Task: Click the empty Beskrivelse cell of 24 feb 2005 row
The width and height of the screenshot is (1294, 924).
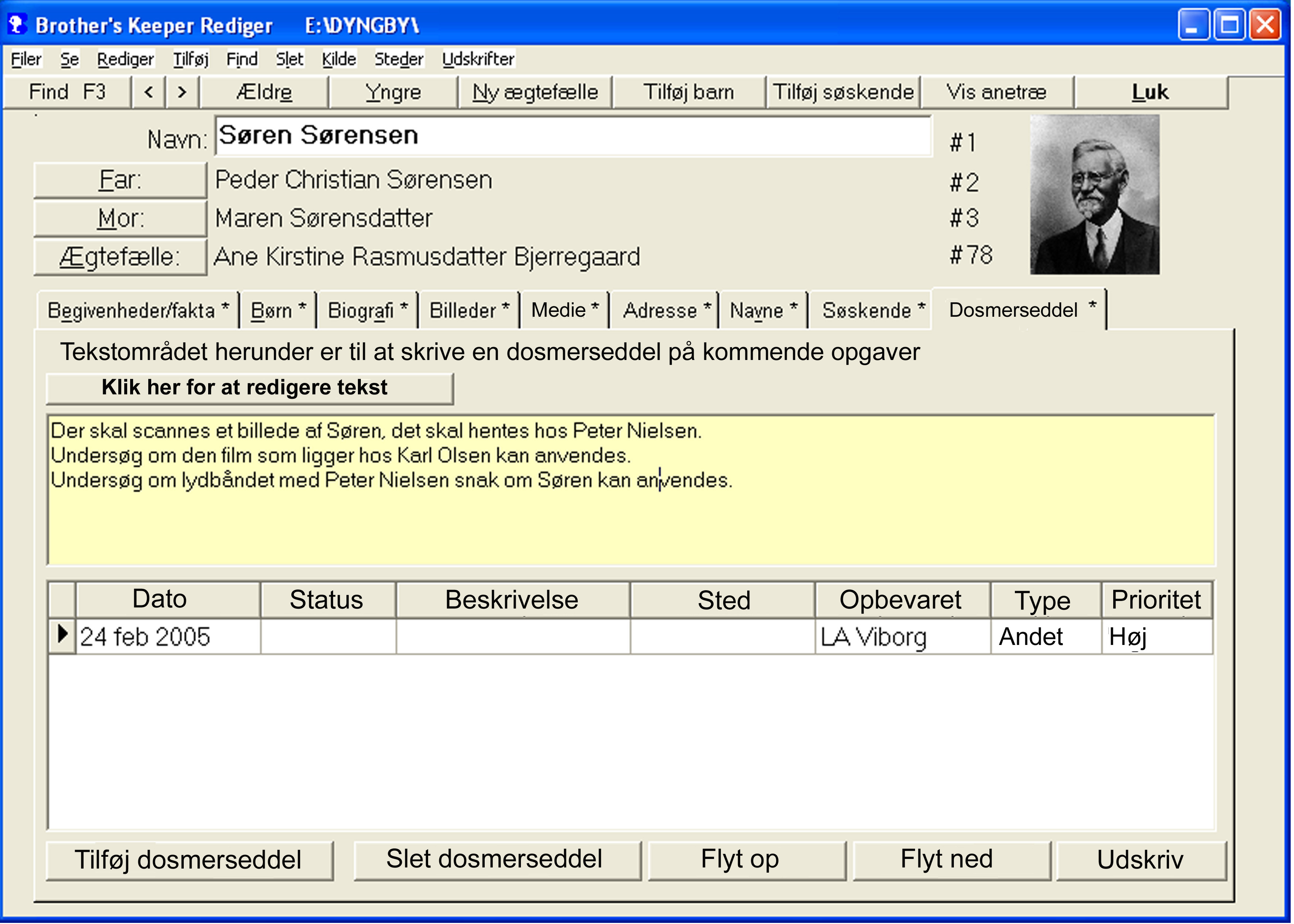Action: [513, 636]
